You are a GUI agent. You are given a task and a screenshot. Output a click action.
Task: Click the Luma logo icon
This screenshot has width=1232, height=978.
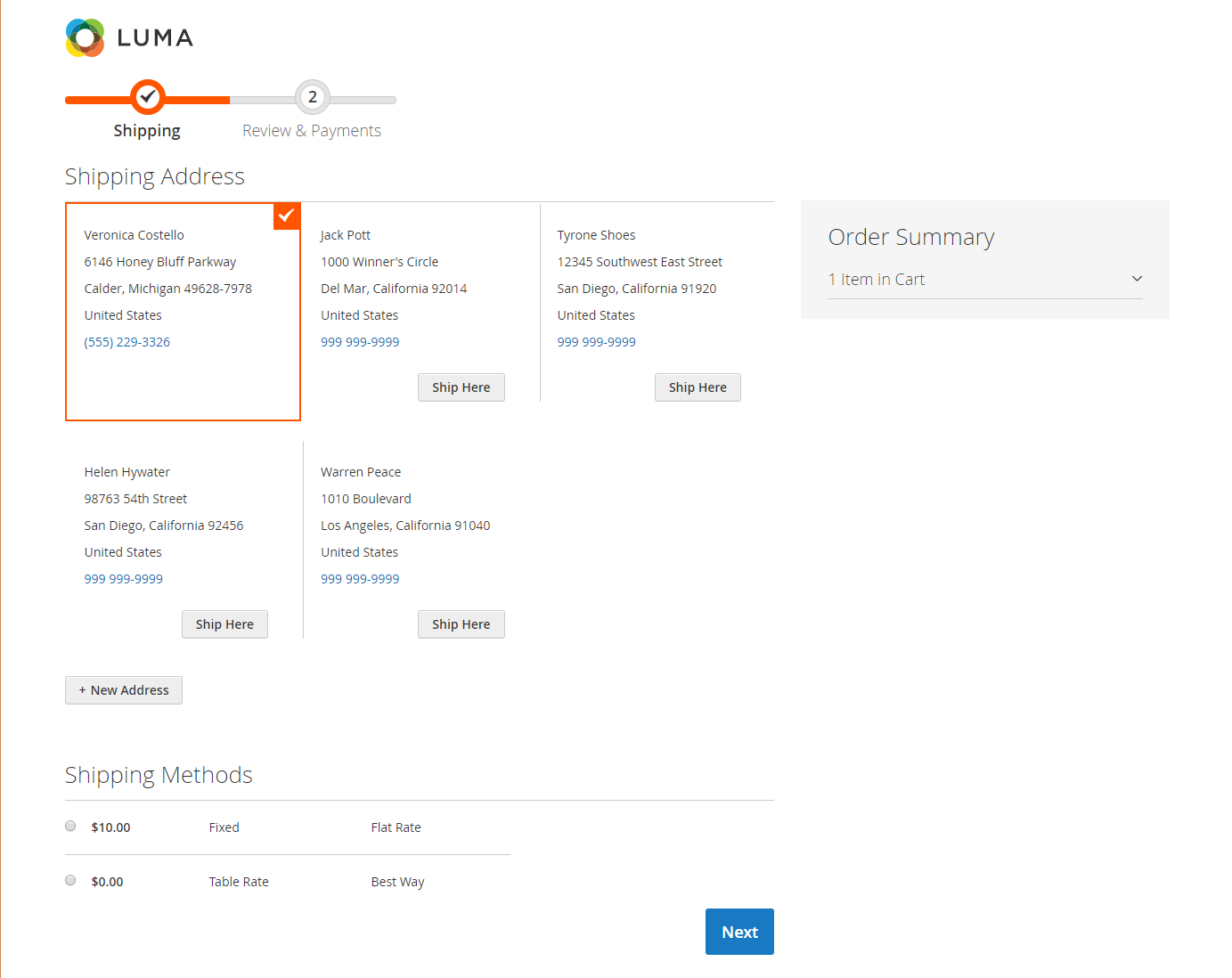tap(86, 37)
